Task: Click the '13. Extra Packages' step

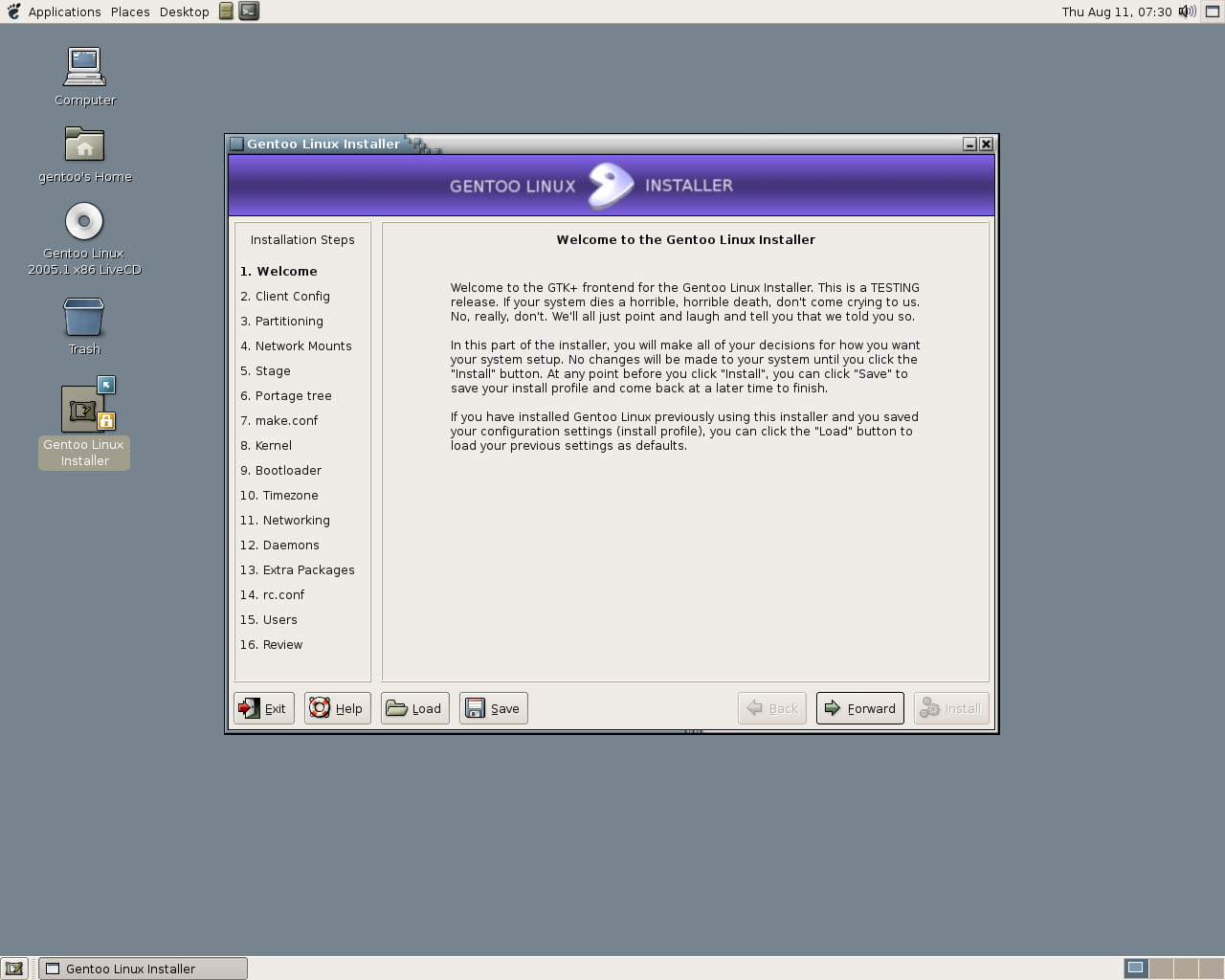Action: [x=298, y=570]
